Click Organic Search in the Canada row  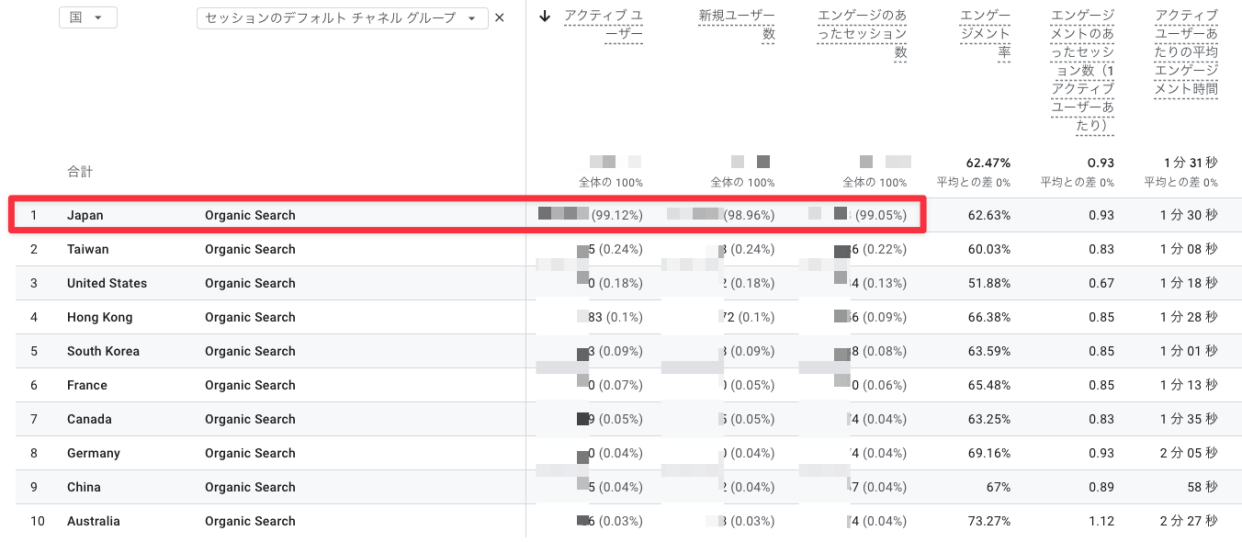coord(250,419)
